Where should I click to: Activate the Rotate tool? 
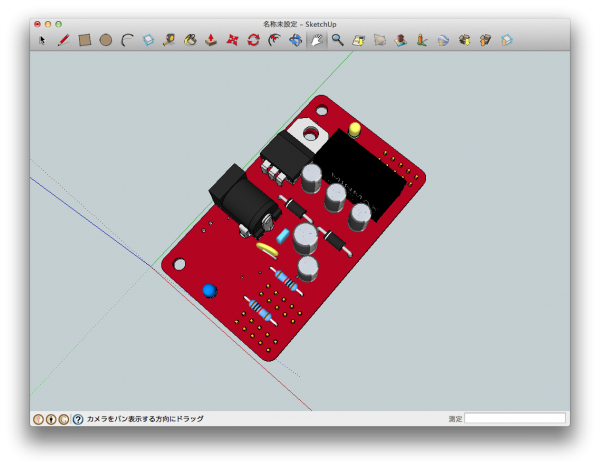[253, 41]
